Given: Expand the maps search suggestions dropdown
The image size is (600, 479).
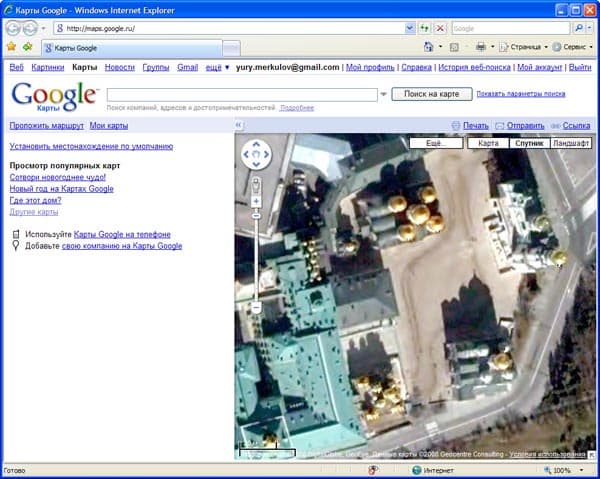Looking at the screenshot, I should (383, 94).
